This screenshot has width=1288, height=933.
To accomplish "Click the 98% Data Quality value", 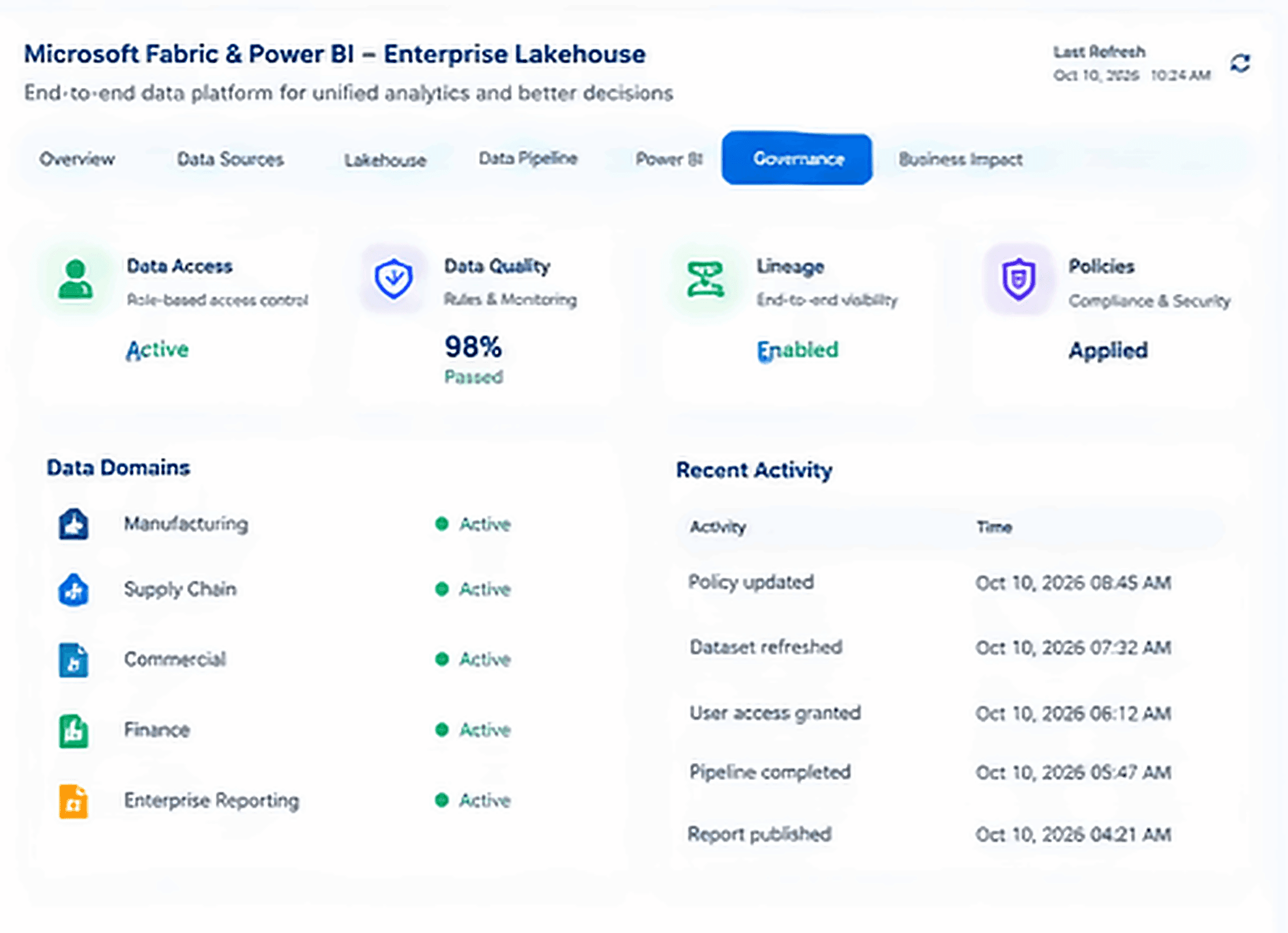I will [x=473, y=347].
